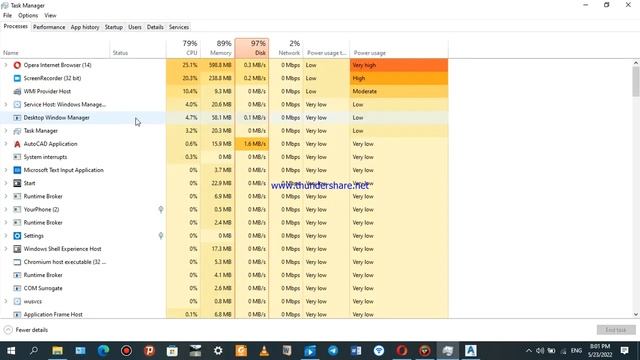The image size is (640, 360).
Task: Expand the Task Manager process row
Action: tap(6, 131)
